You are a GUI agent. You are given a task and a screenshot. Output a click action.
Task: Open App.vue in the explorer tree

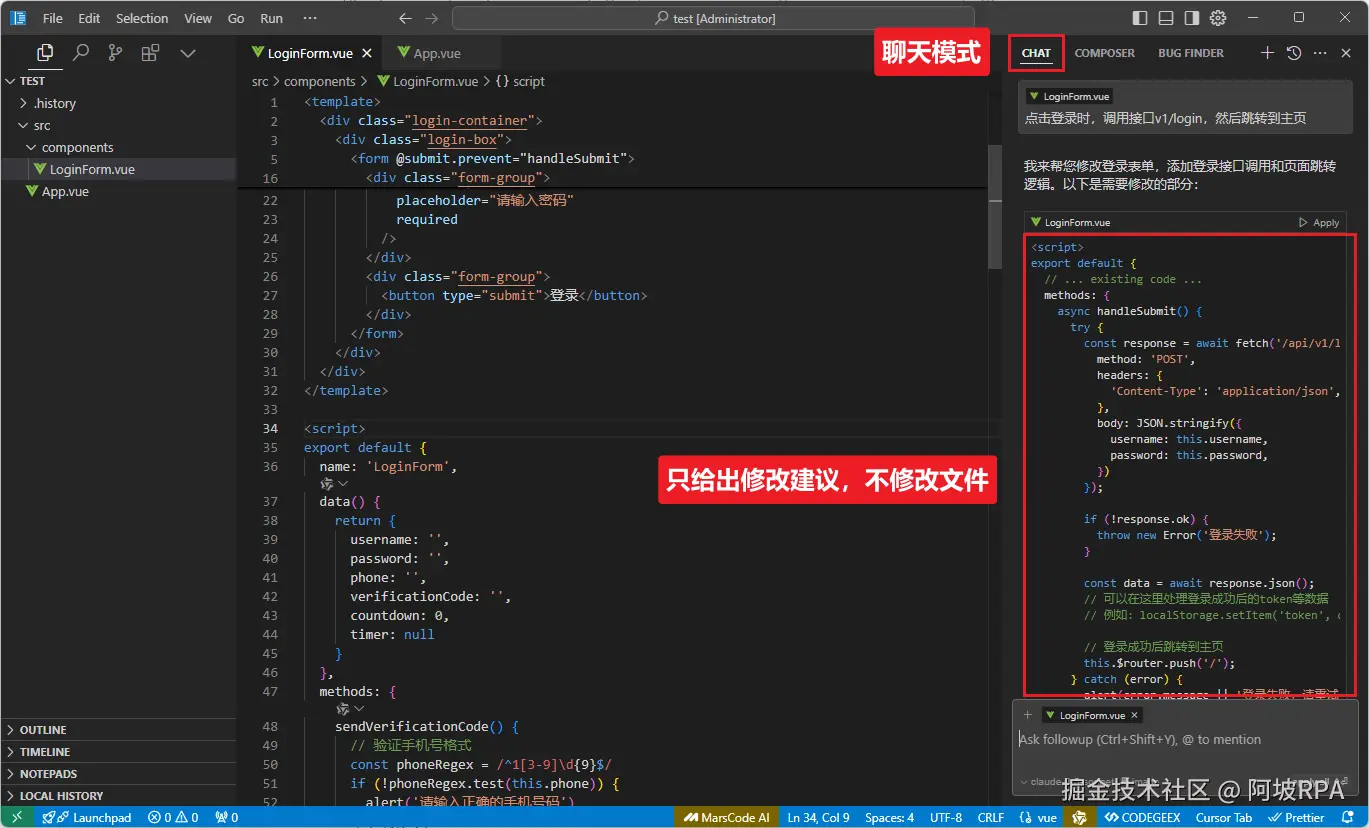119,191
